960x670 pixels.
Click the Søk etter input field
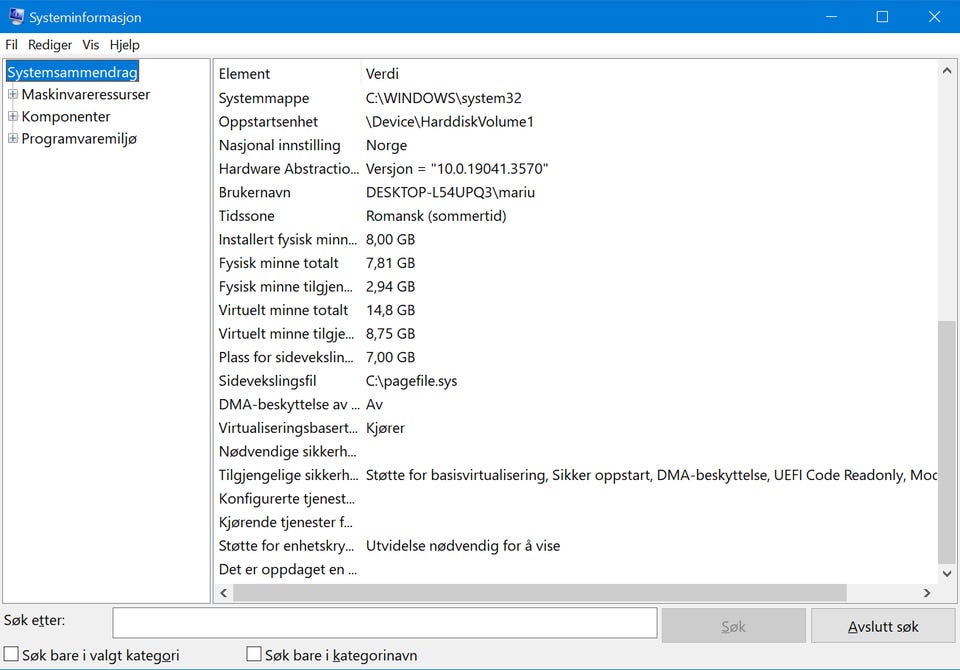[384, 623]
